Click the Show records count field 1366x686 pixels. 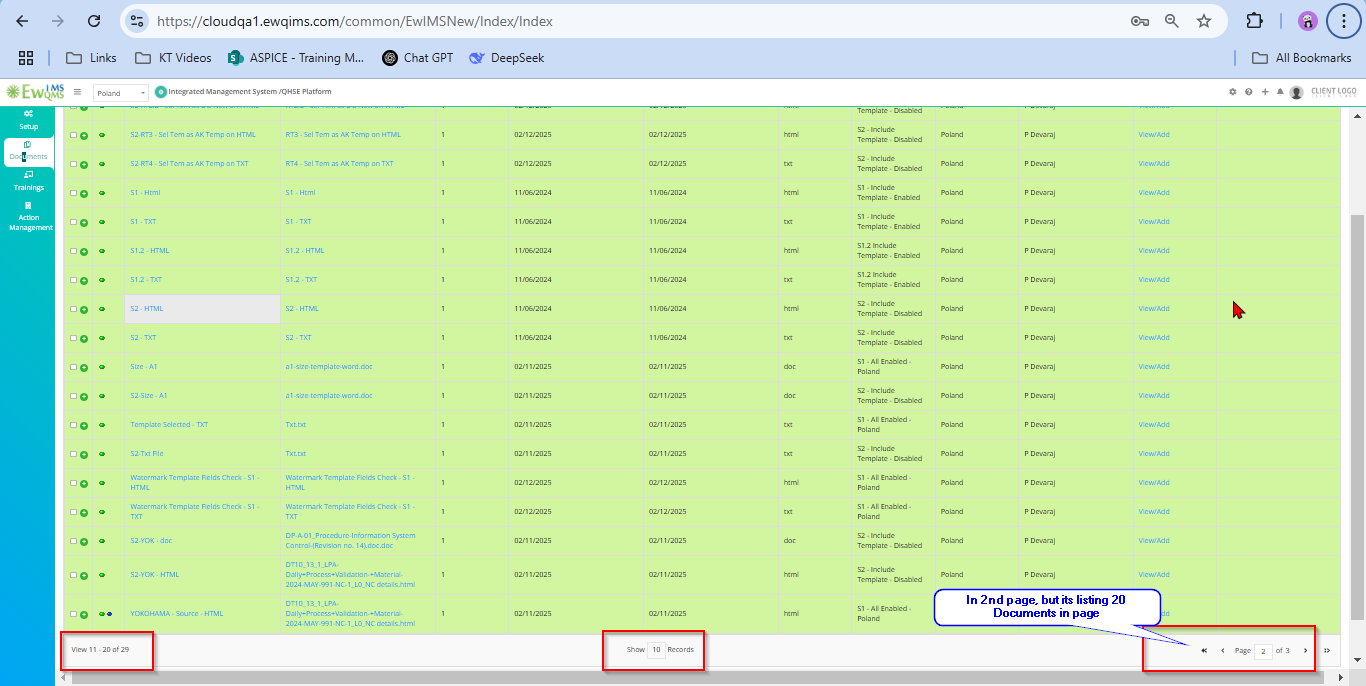click(656, 650)
